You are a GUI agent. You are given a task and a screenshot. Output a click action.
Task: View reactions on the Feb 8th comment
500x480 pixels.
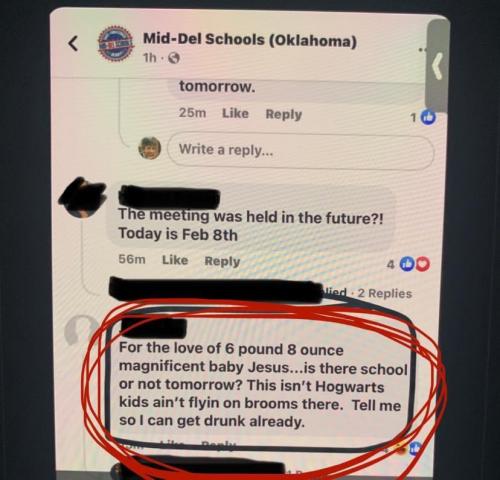pos(408,264)
